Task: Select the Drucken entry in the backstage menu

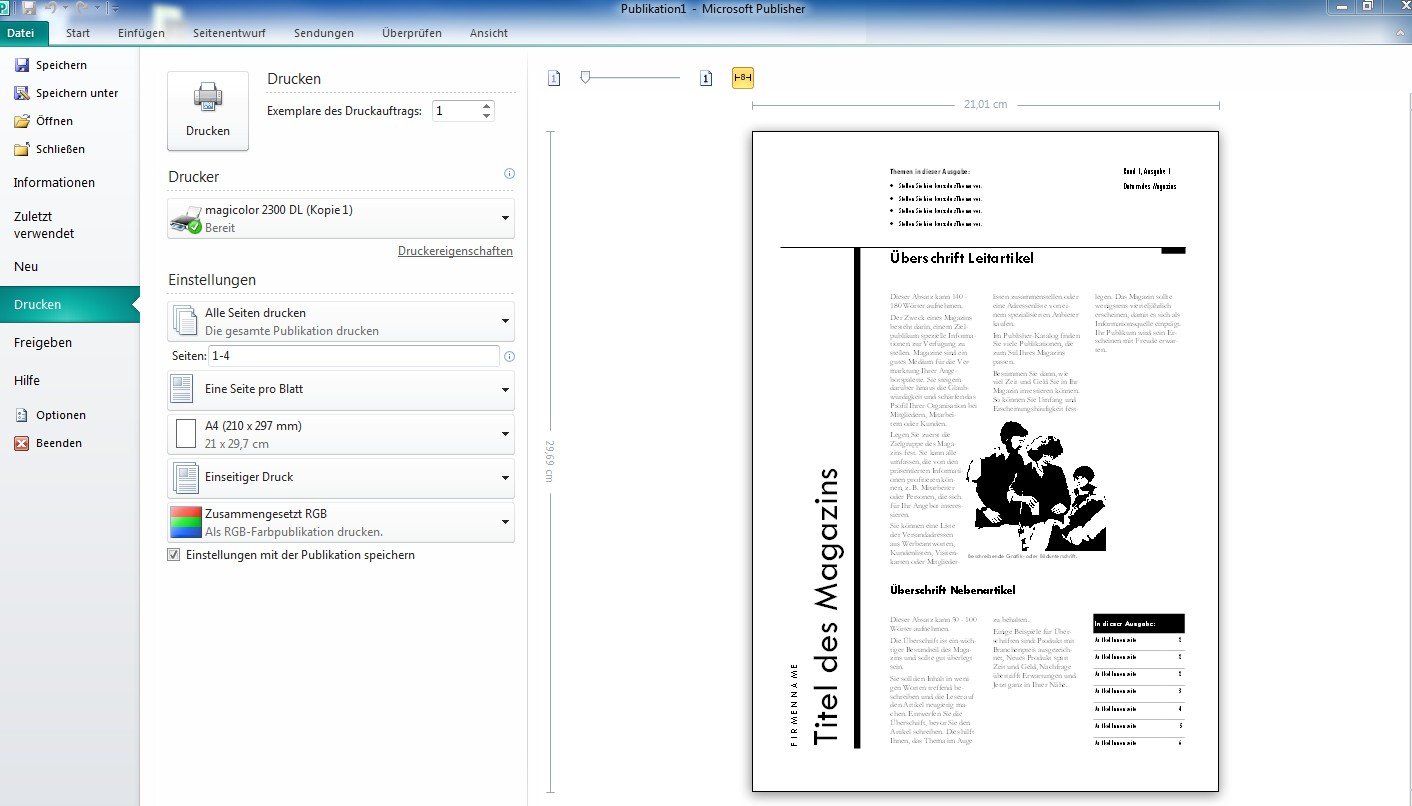Action: pos(70,305)
